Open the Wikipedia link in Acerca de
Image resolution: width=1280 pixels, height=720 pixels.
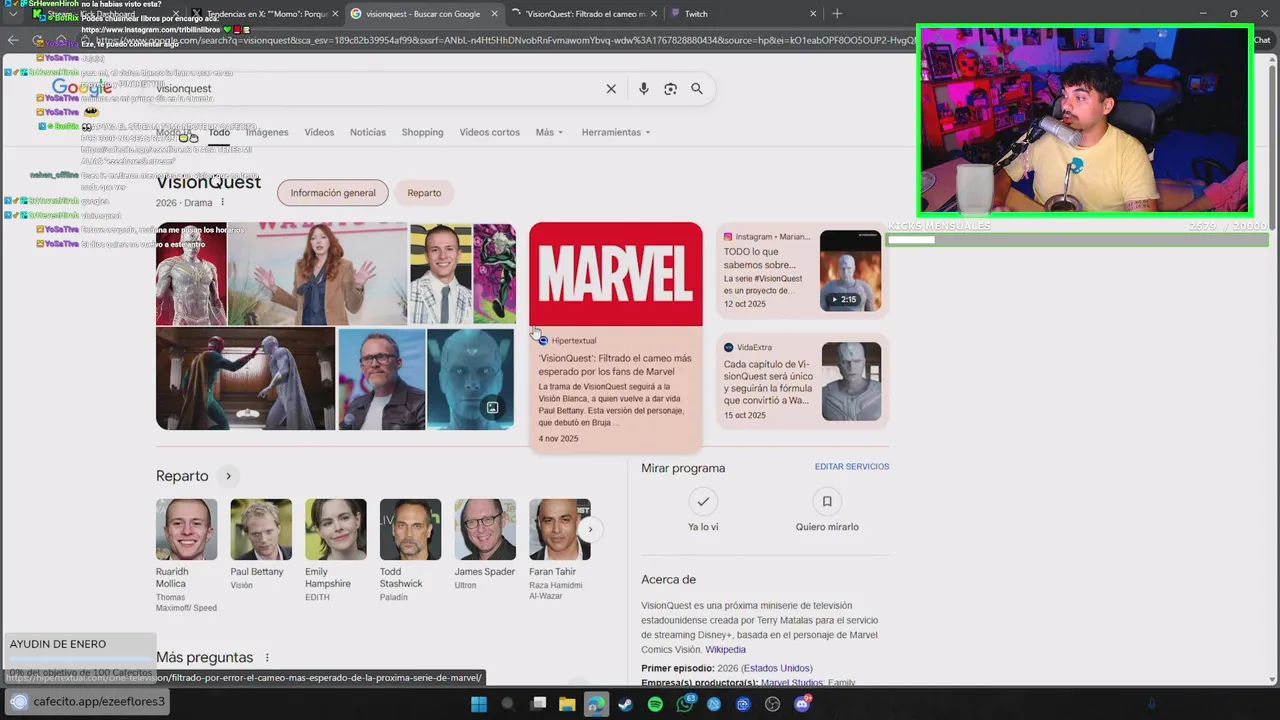(726, 649)
